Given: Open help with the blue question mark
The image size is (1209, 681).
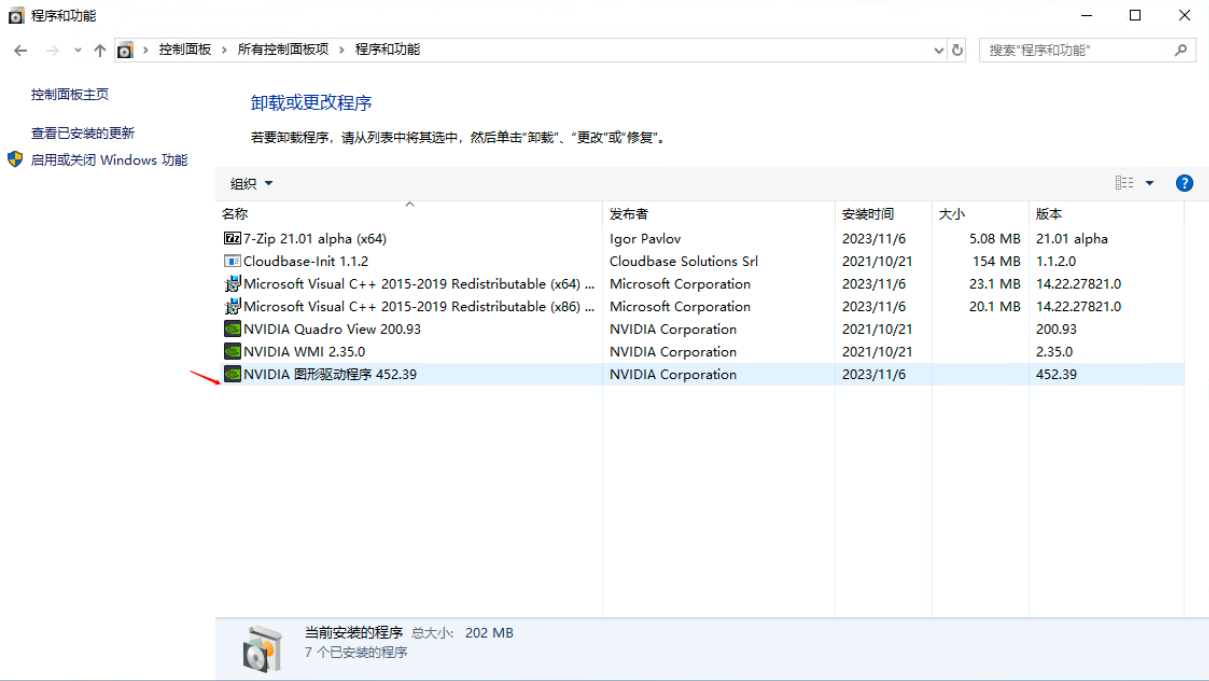Looking at the screenshot, I should (1184, 183).
